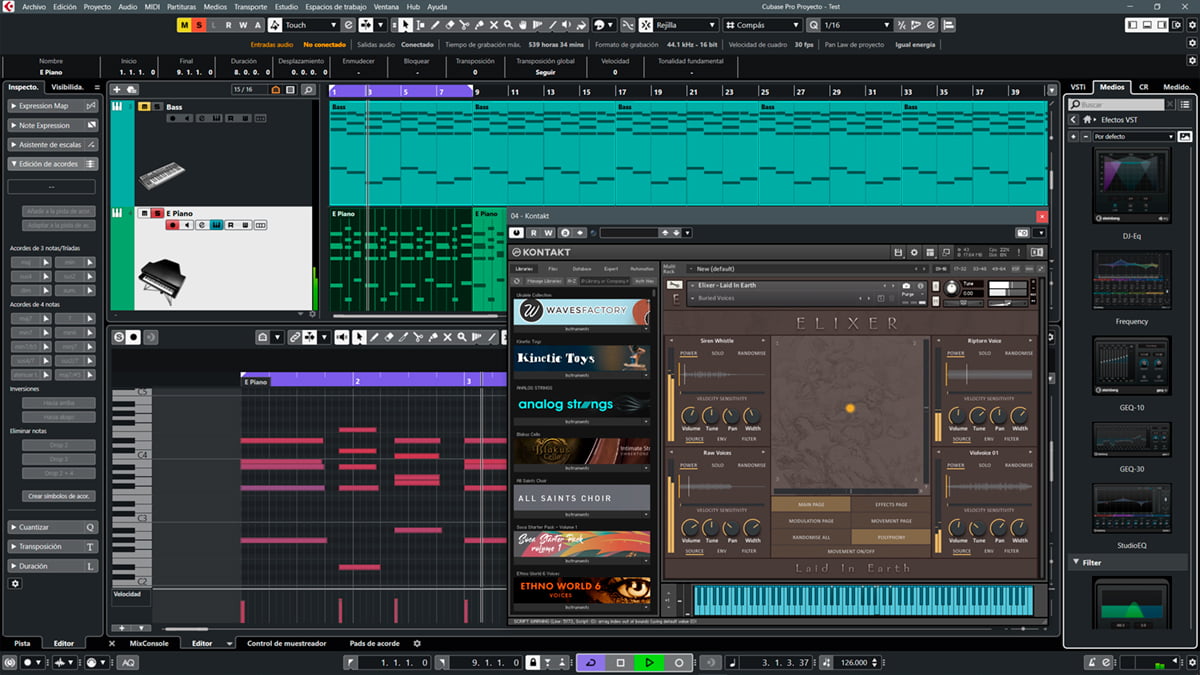Select the Range Selection tool in main toolbar
Screen dimensions: 1200x675
tap(419, 24)
